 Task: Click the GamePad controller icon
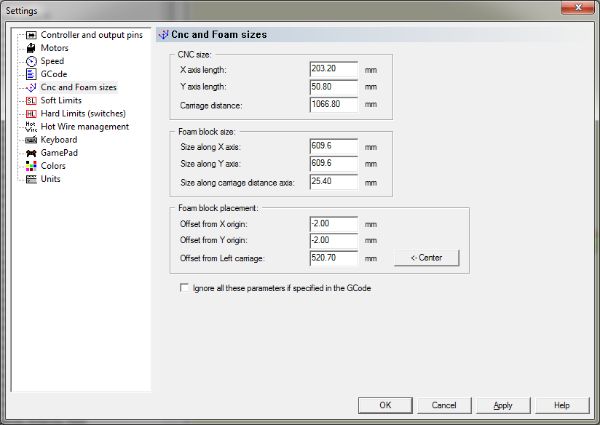(x=31, y=153)
